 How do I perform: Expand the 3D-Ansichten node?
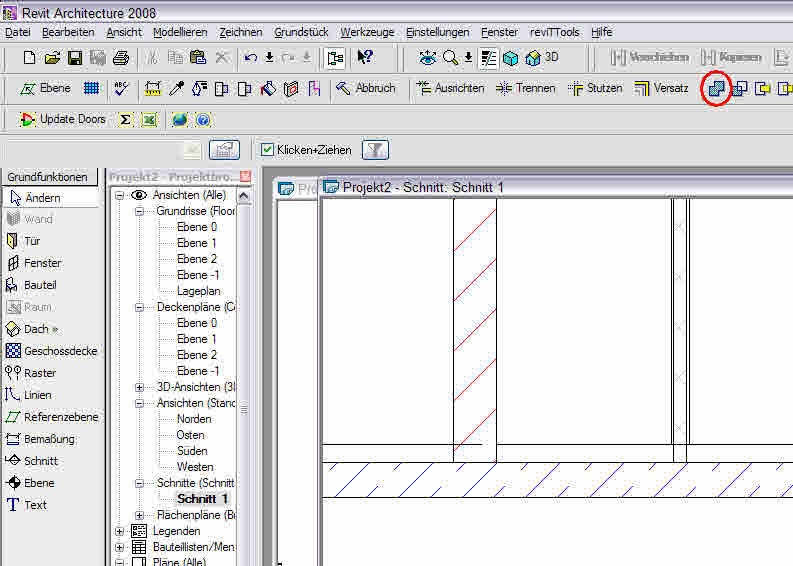[140, 387]
